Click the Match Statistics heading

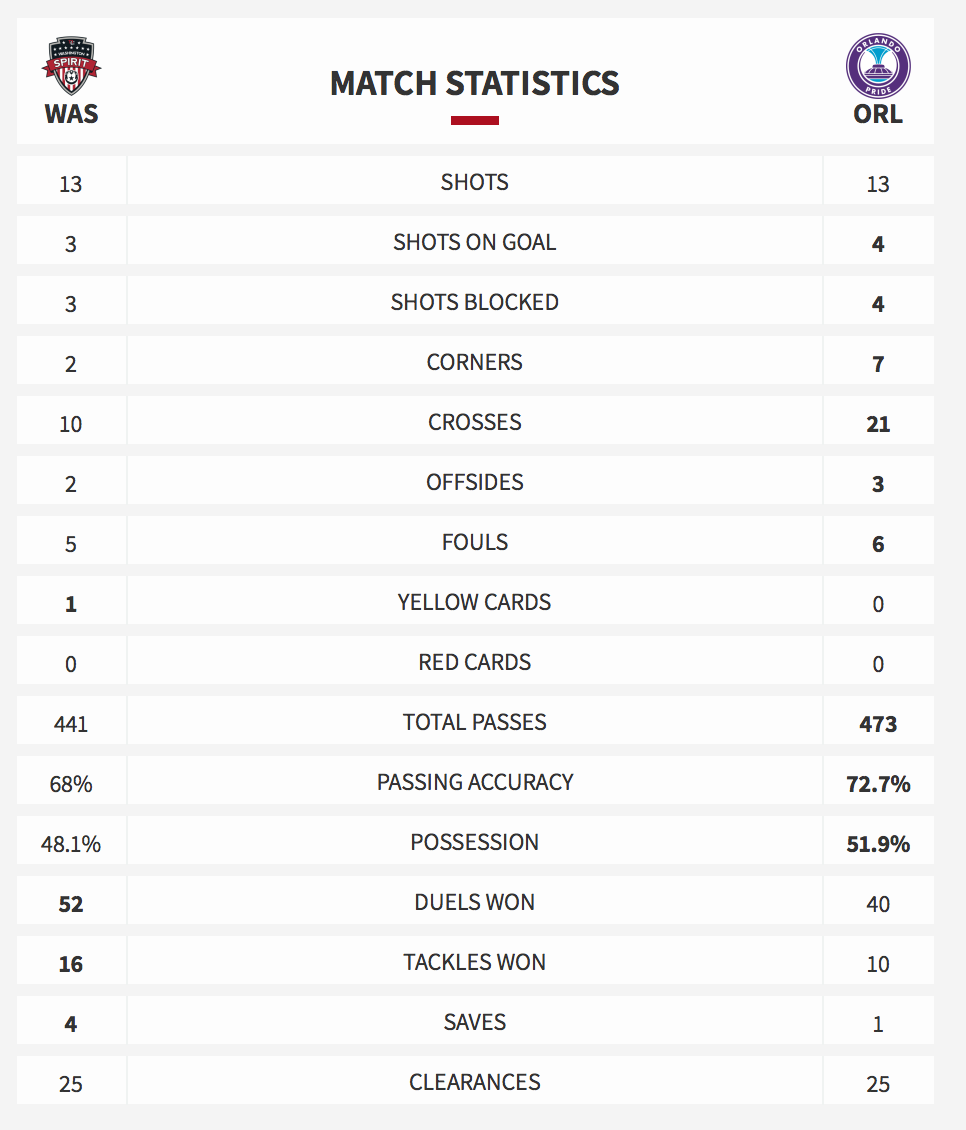click(474, 84)
